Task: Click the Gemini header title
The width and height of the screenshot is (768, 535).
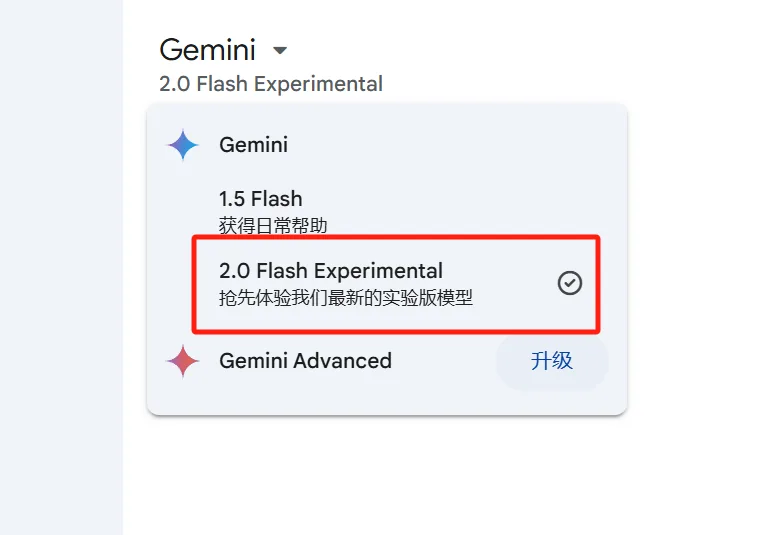Action: 208,49
